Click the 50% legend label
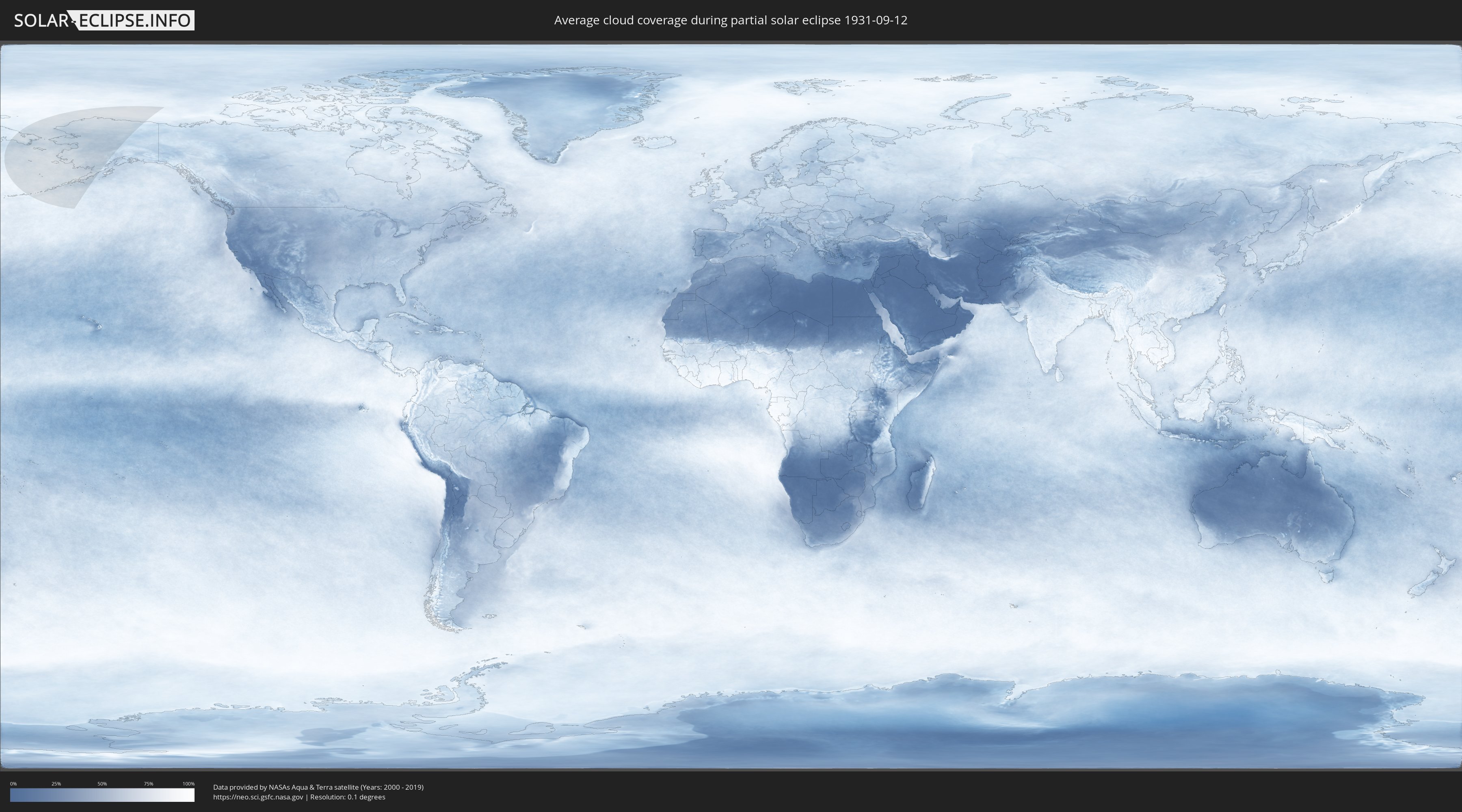This screenshot has width=1462, height=812. [102, 784]
